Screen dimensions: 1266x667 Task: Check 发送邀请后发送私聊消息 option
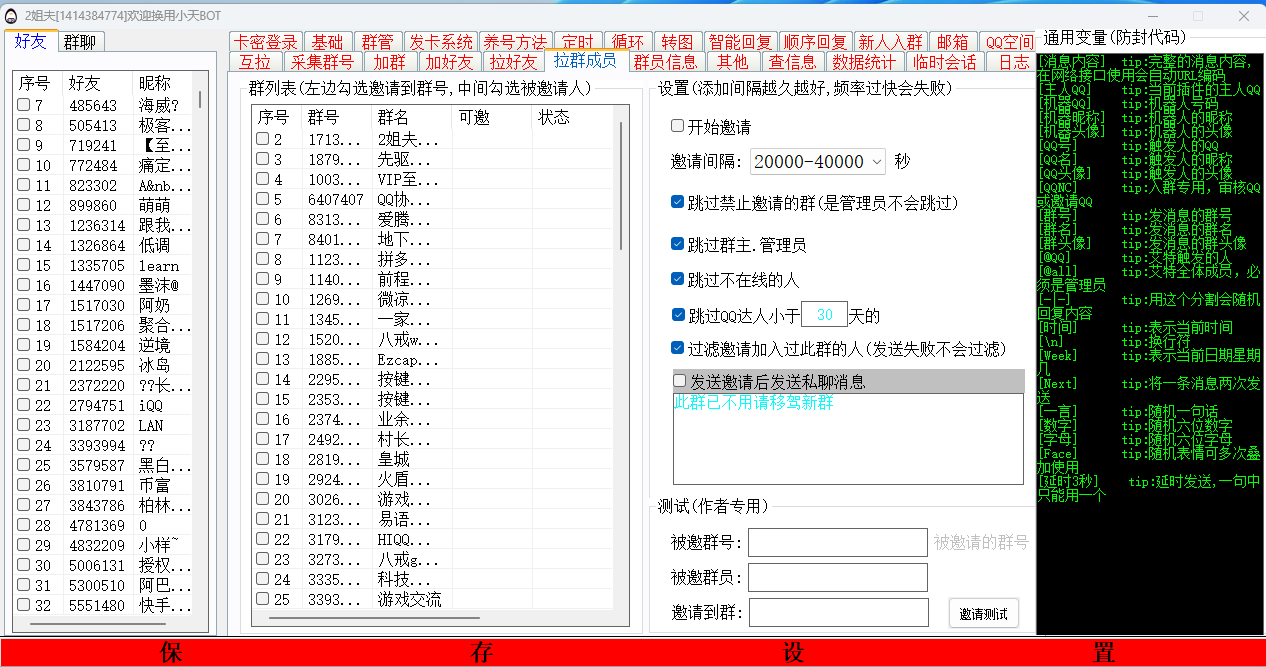[x=680, y=381]
